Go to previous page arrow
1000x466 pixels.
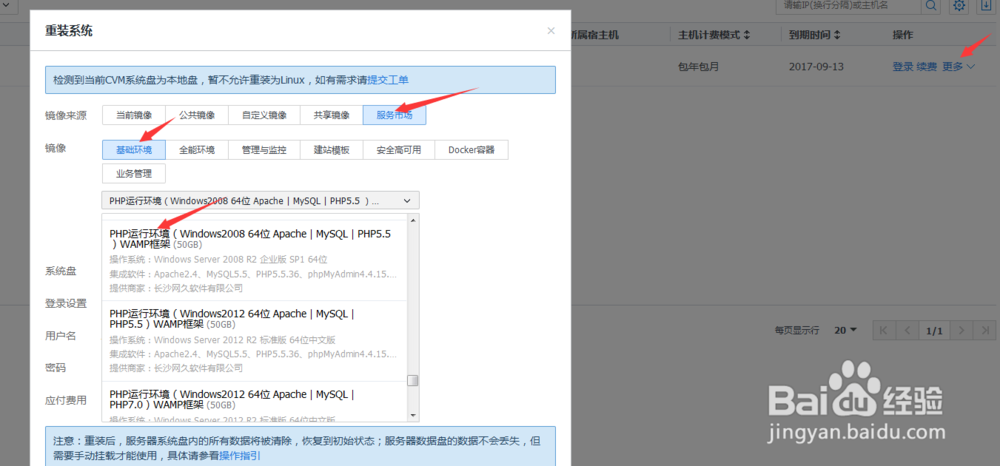[907, 330]
